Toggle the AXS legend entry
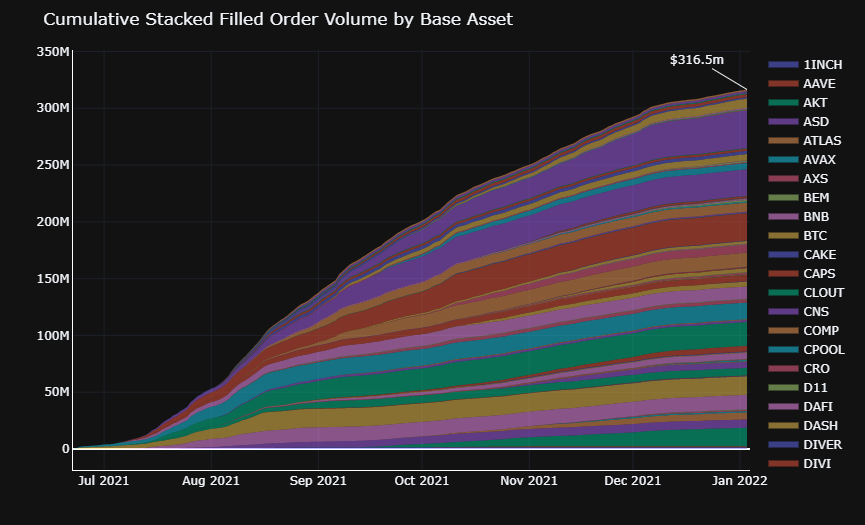Image resolution: width=865 pixels, height=525 pixels. (x=798, y=179)
